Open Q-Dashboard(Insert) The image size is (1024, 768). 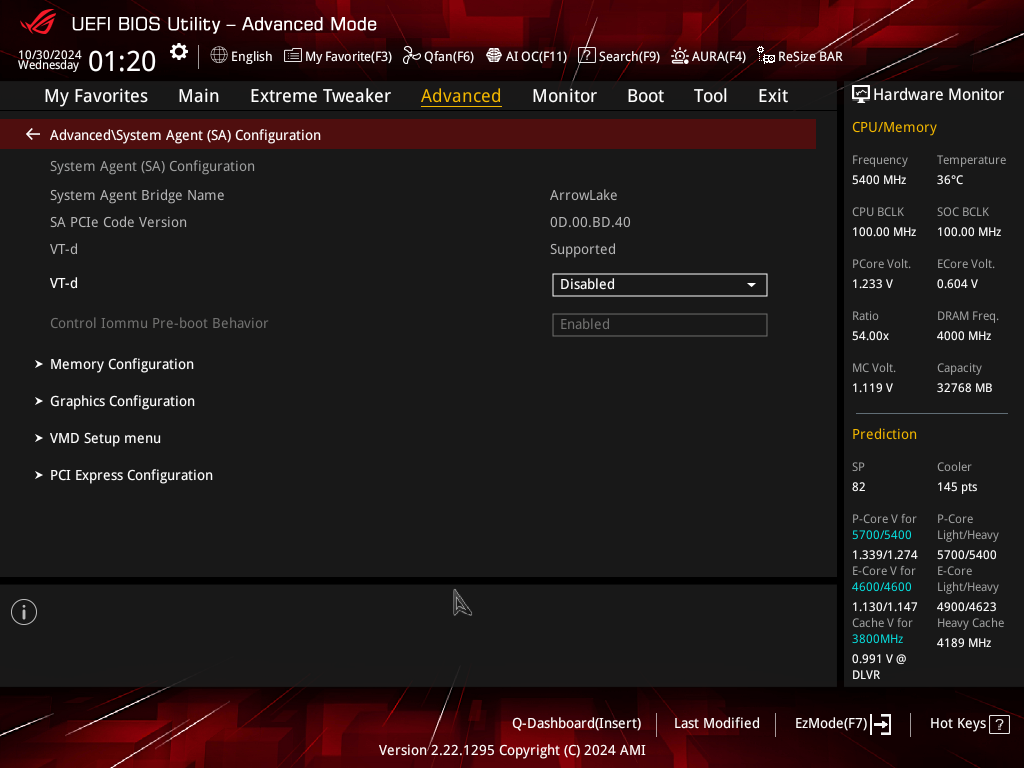577,724
